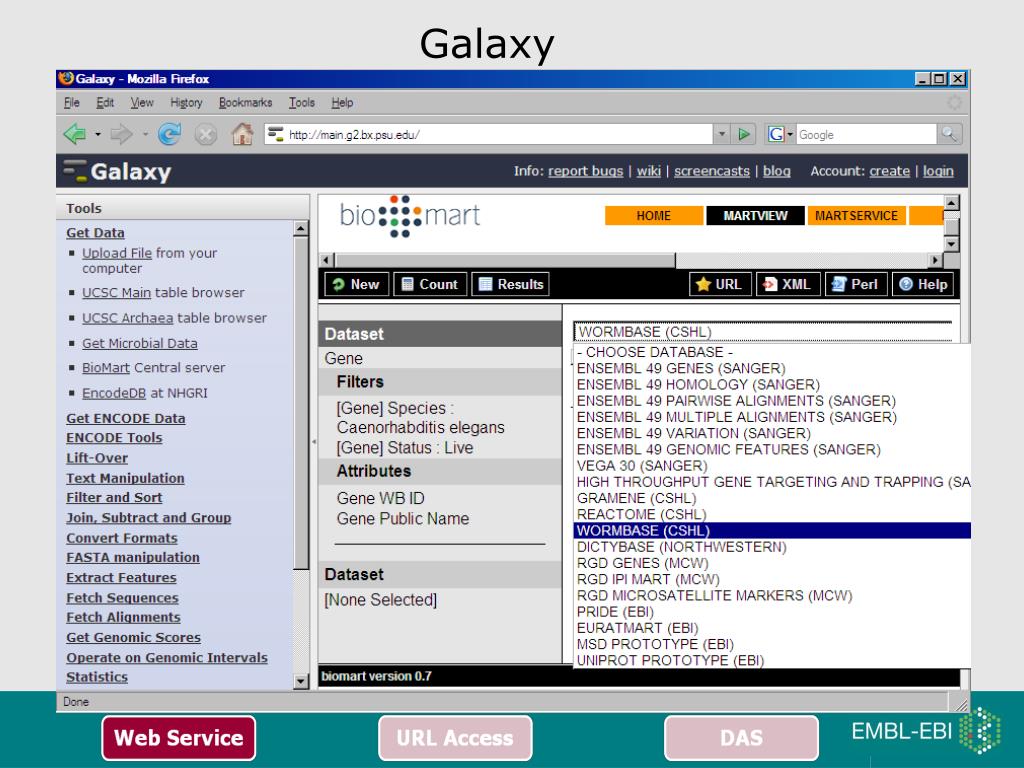Open the Firefox Help menu
The width and height of the screenshot is (1024, 768).
click(342, 103)
